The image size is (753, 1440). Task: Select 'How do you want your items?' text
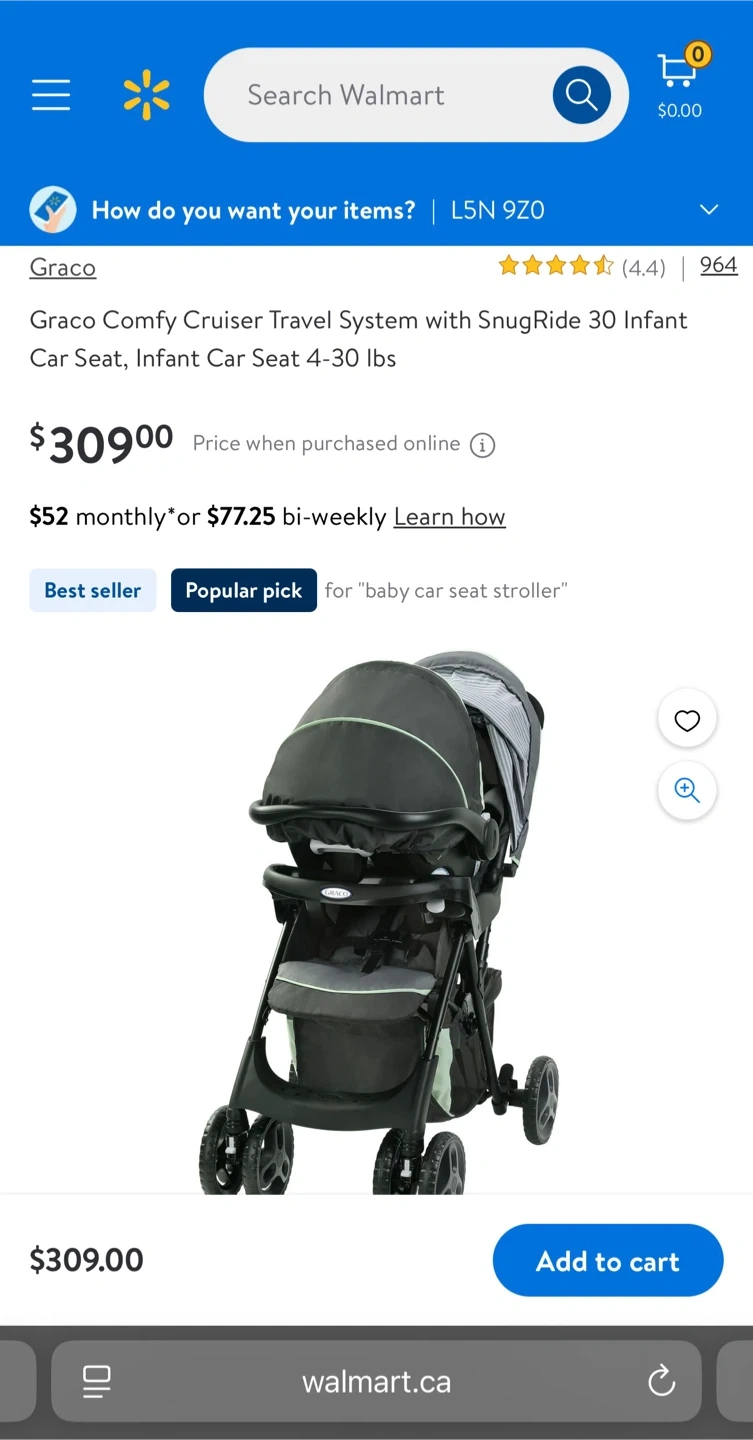click(x=253, y=210)
